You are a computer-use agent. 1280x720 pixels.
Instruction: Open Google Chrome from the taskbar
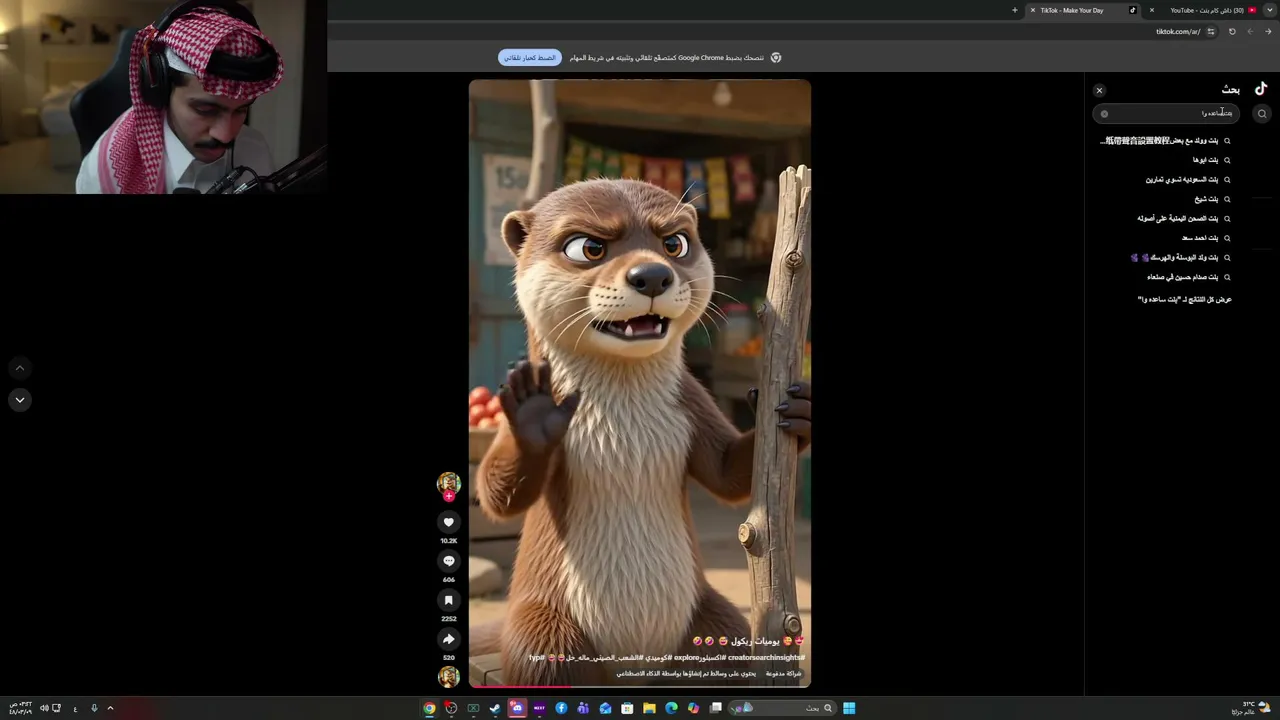click(429, 708)
